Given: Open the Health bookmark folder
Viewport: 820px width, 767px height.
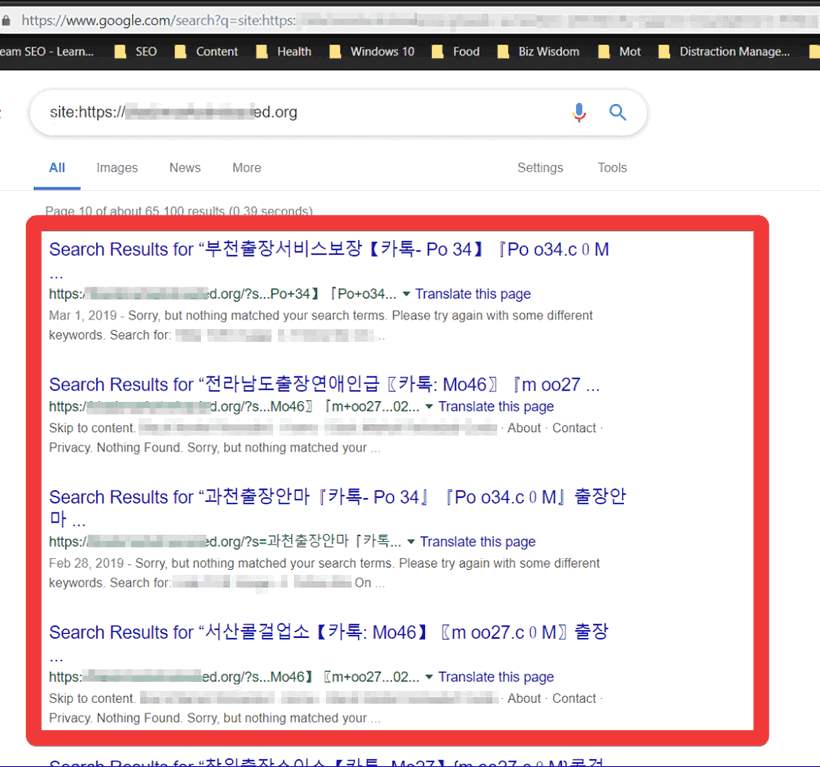Looking at the screenshot, I should (x=283, y=52).
